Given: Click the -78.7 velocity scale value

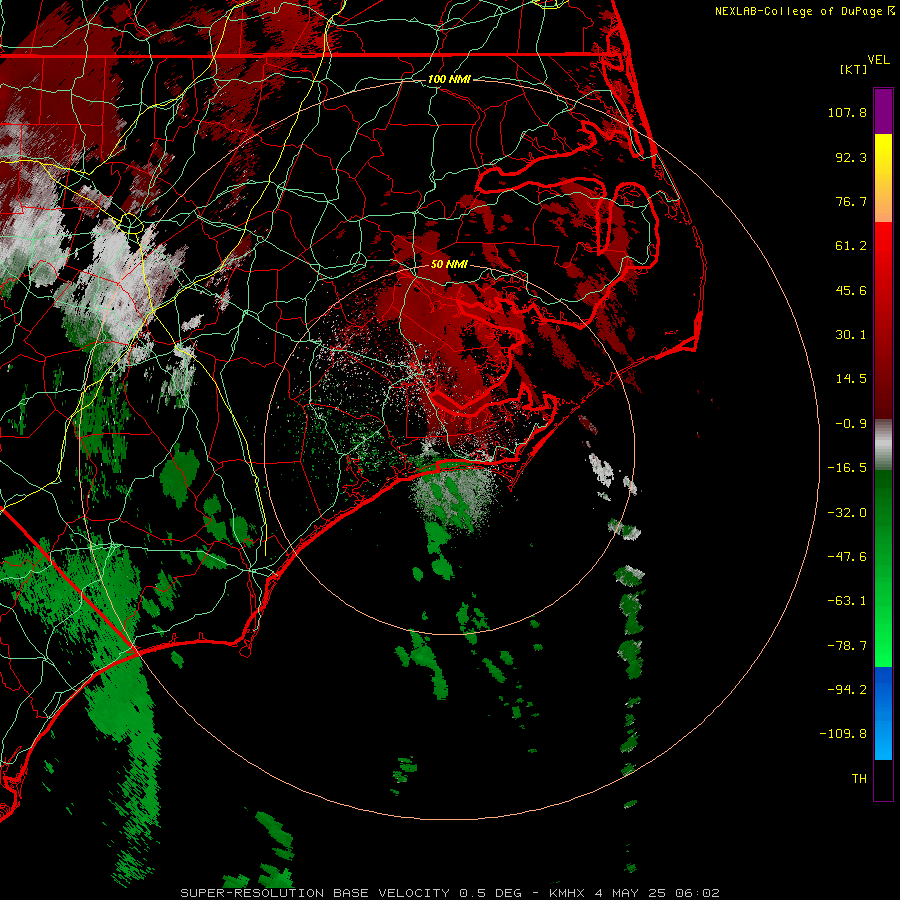Looking at the screenshot, I should pos(847,646).
